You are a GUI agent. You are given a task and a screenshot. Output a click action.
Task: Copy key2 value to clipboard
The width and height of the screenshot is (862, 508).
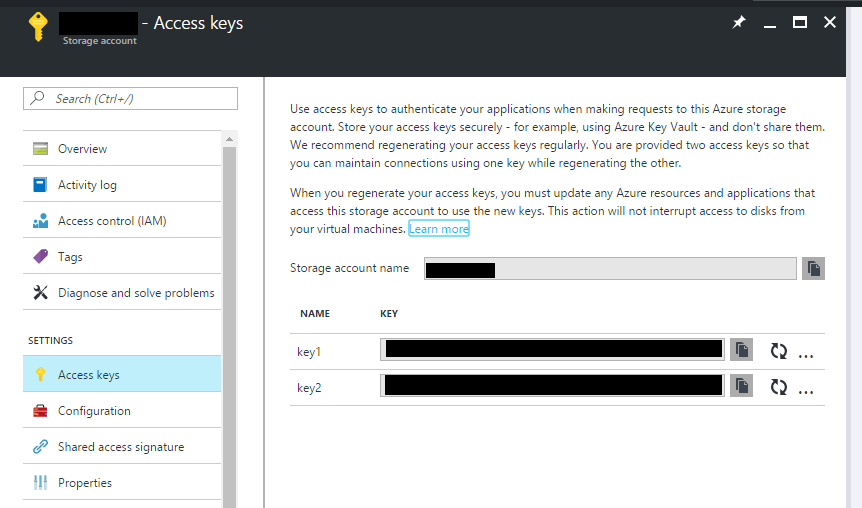pos(741,386)
